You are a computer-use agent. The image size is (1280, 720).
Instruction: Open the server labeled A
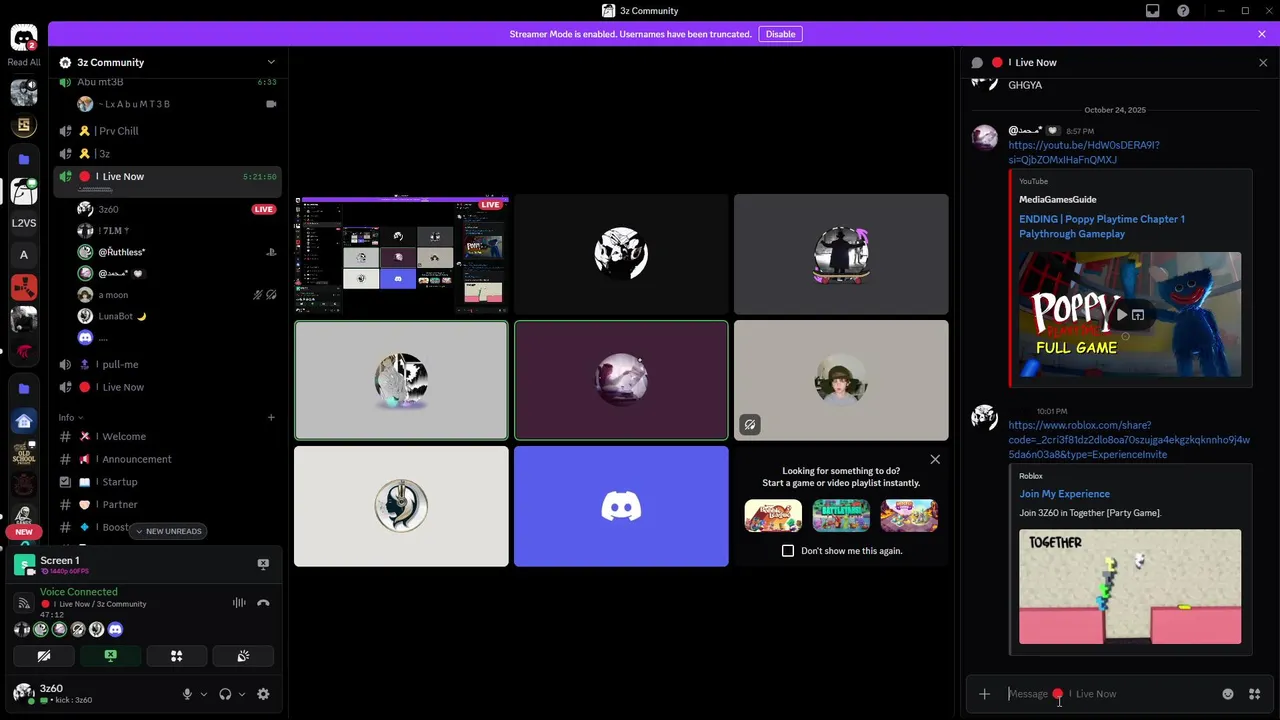[x=24, y=255]
